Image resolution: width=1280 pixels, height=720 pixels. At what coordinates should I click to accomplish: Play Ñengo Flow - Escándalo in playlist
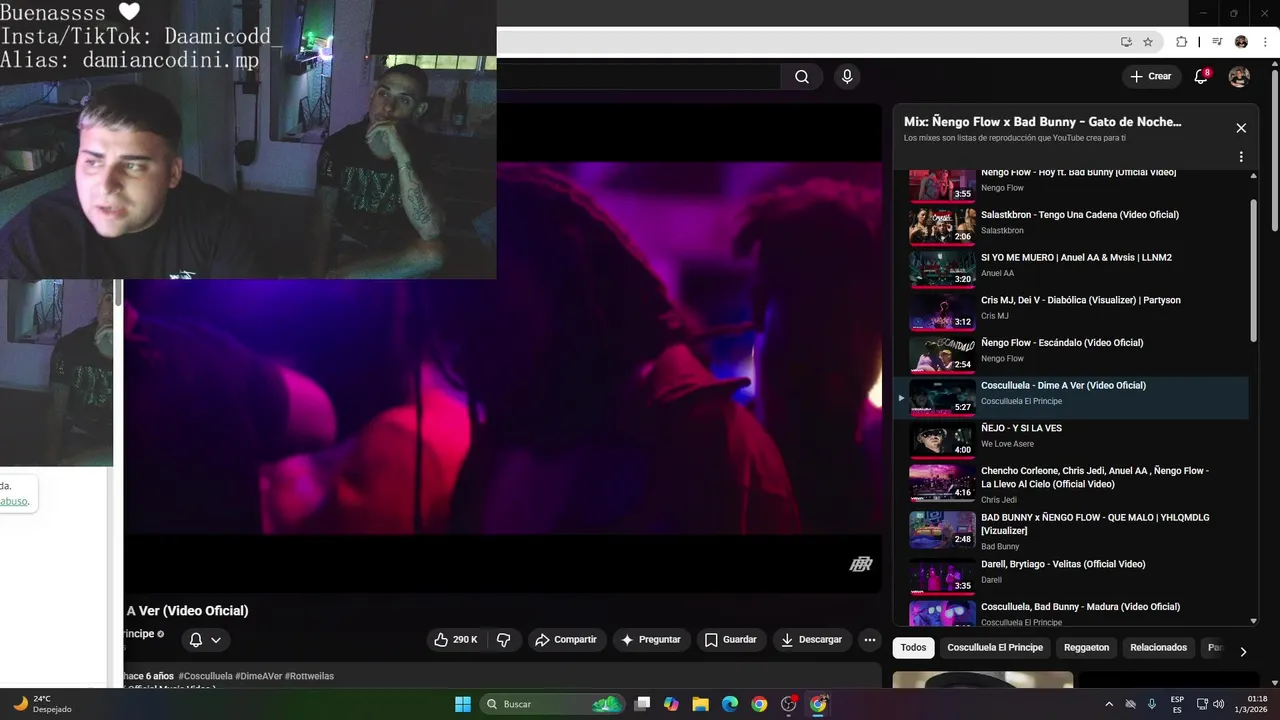[x=1070, y=354]
